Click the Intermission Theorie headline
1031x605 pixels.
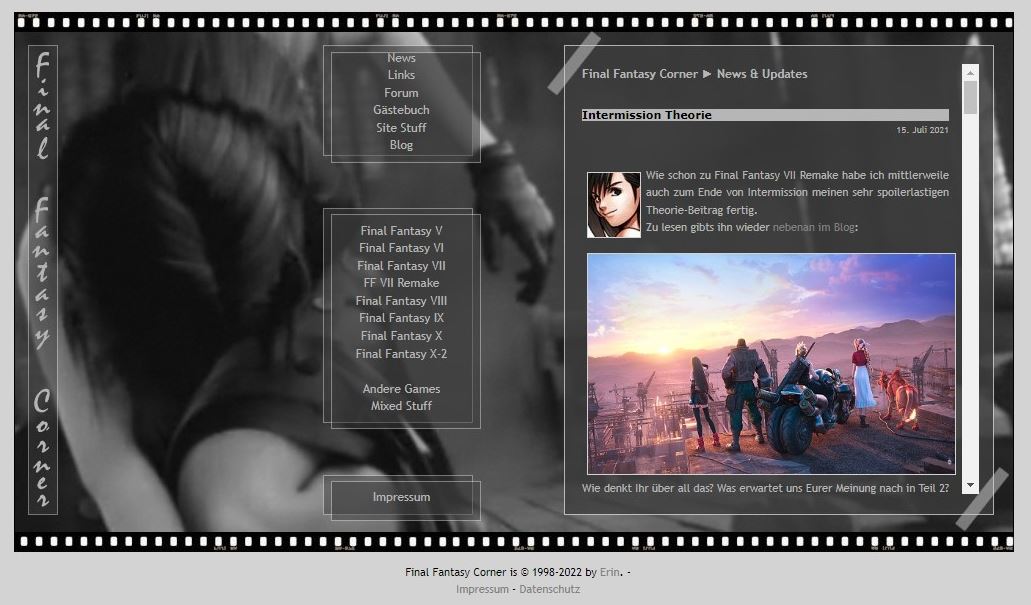646,115
